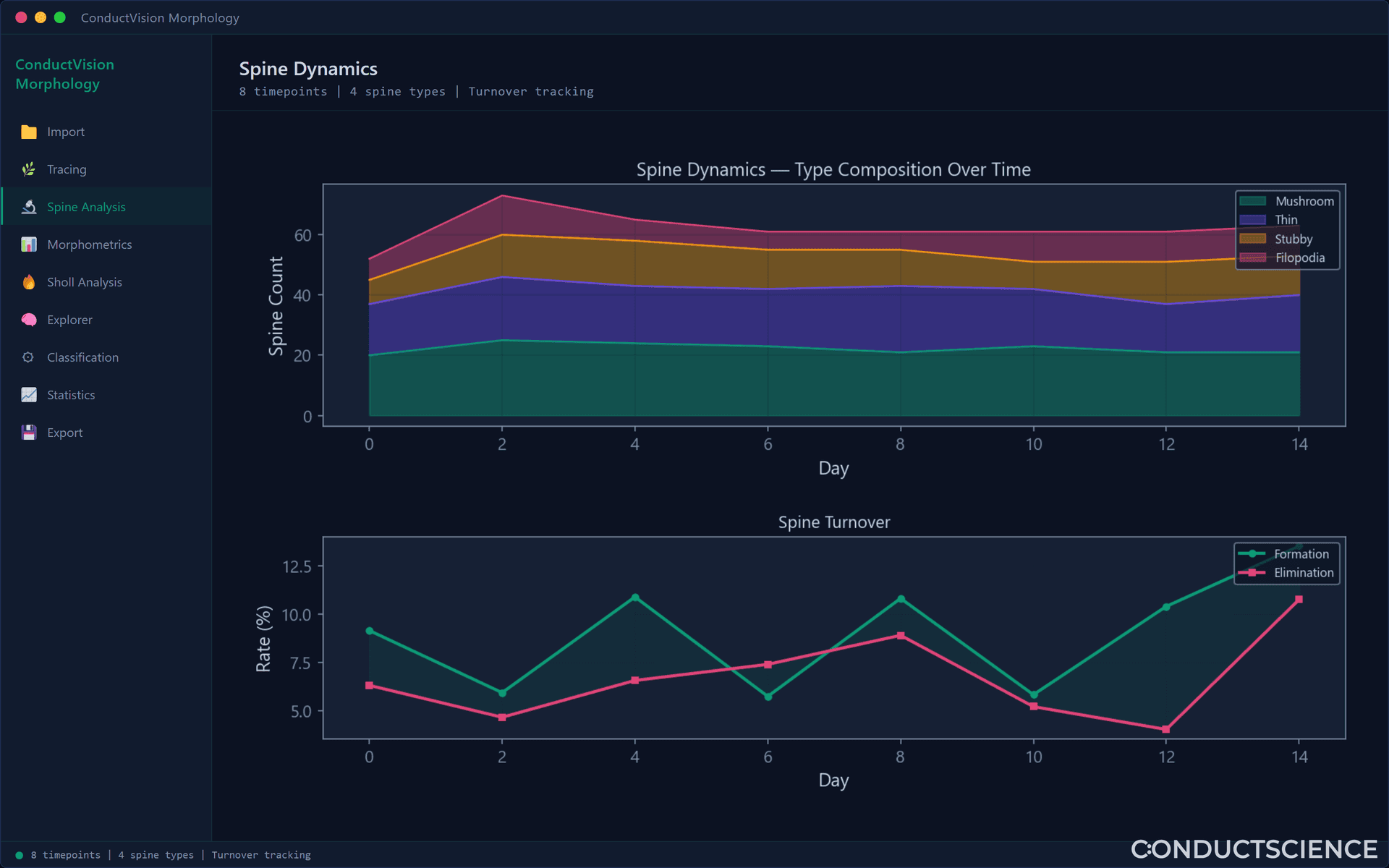Click the green status dot in status bar
Screen dimensions: 1389x868
click(20, 855)
